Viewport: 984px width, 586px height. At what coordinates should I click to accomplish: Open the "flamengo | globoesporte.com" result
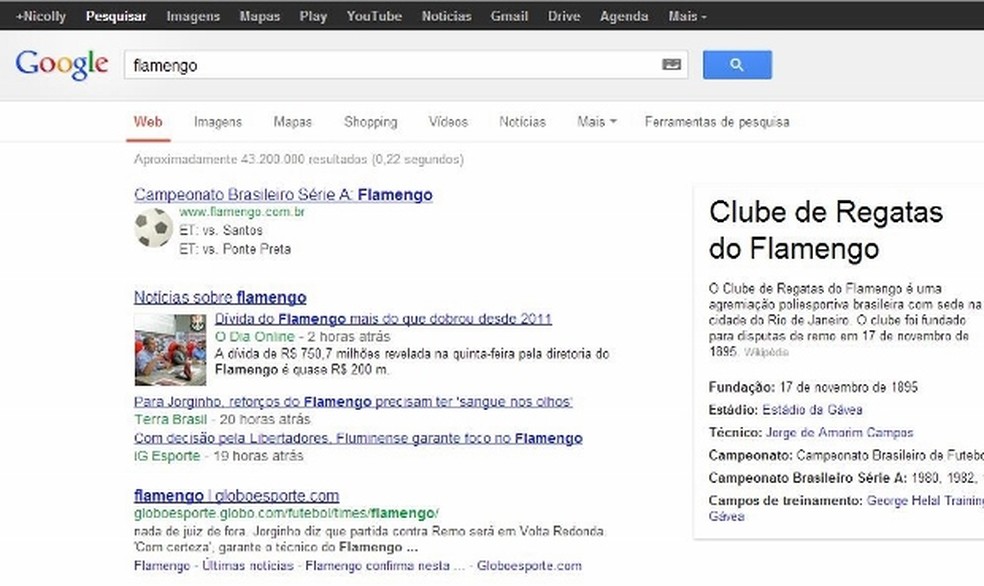click(x=236, y=495)
